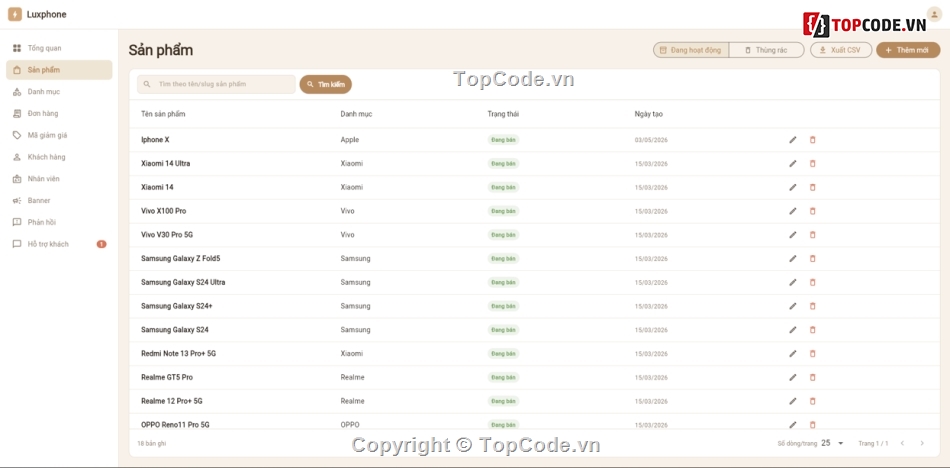Edit the Iphone X product
Screen dimensions: 950x468
click(x=792, y=140)
